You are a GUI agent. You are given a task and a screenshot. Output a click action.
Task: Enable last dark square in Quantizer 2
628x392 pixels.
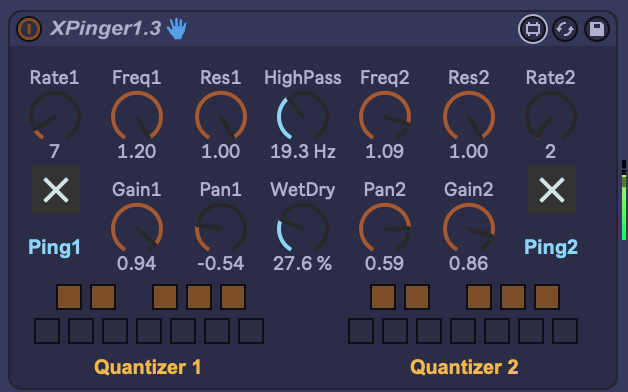click(x=565, y=331)
